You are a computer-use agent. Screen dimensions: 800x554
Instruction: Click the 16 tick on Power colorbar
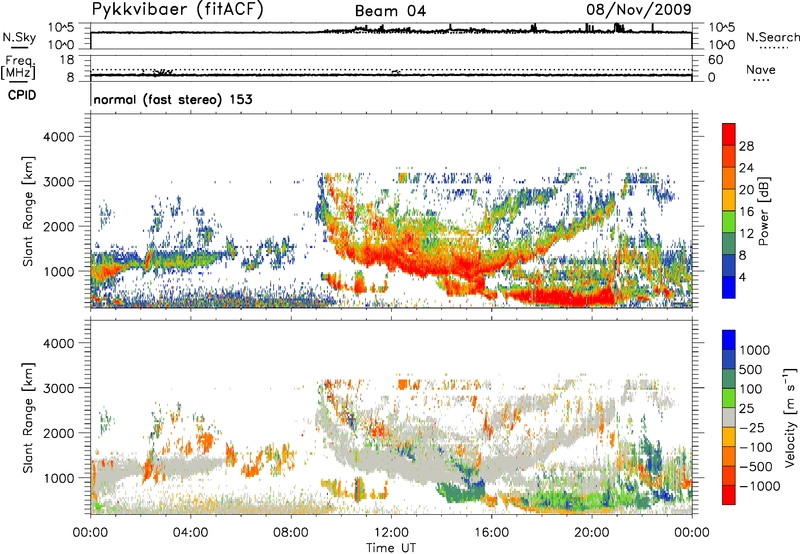click(746, 212)
